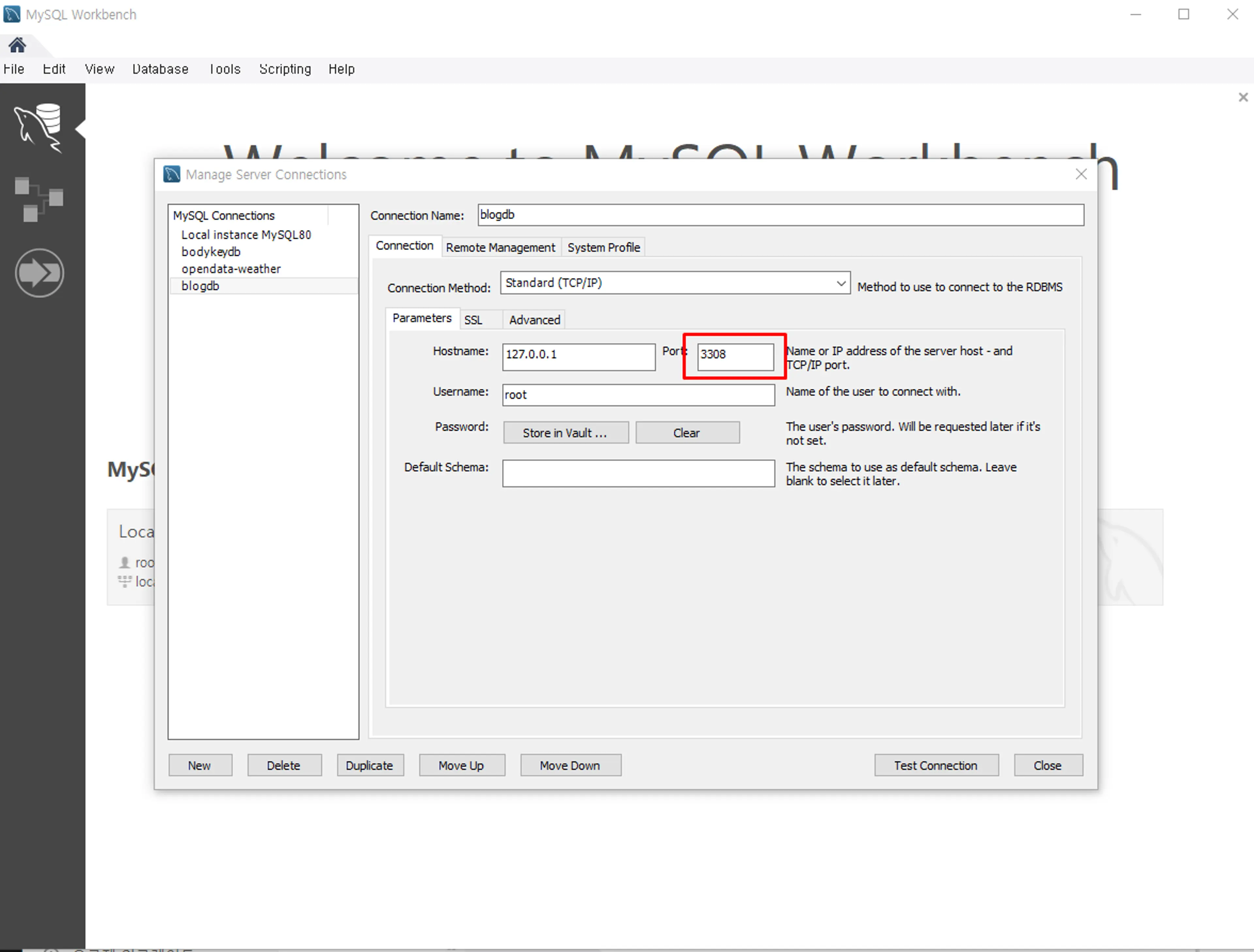Maximize the MySQL Workbench window
The height and width of the screenshot is (952, 1254).
pyautogui.click(x=1184, y=14)
